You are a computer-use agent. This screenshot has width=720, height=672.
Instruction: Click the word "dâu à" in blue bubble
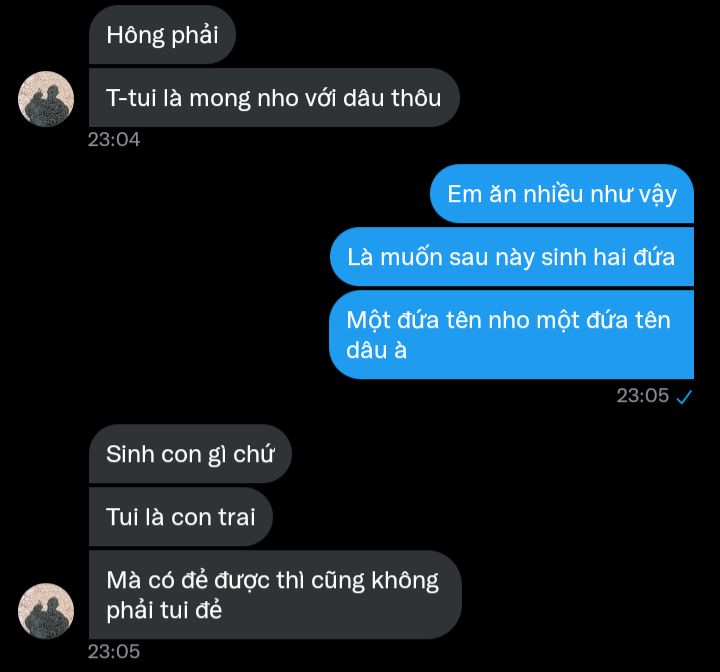tap(377, 350)
